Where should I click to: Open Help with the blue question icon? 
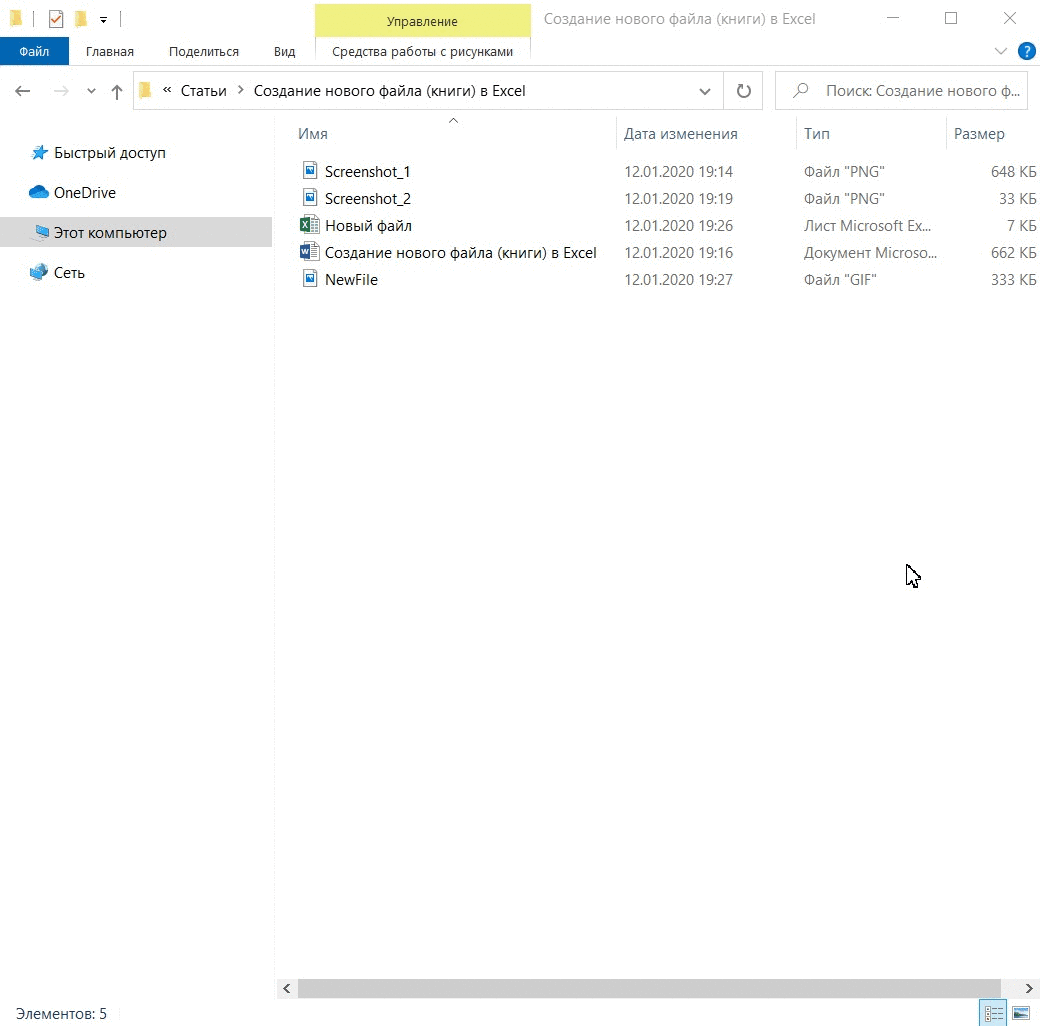pyautogui.click(x=1026, y=51)
